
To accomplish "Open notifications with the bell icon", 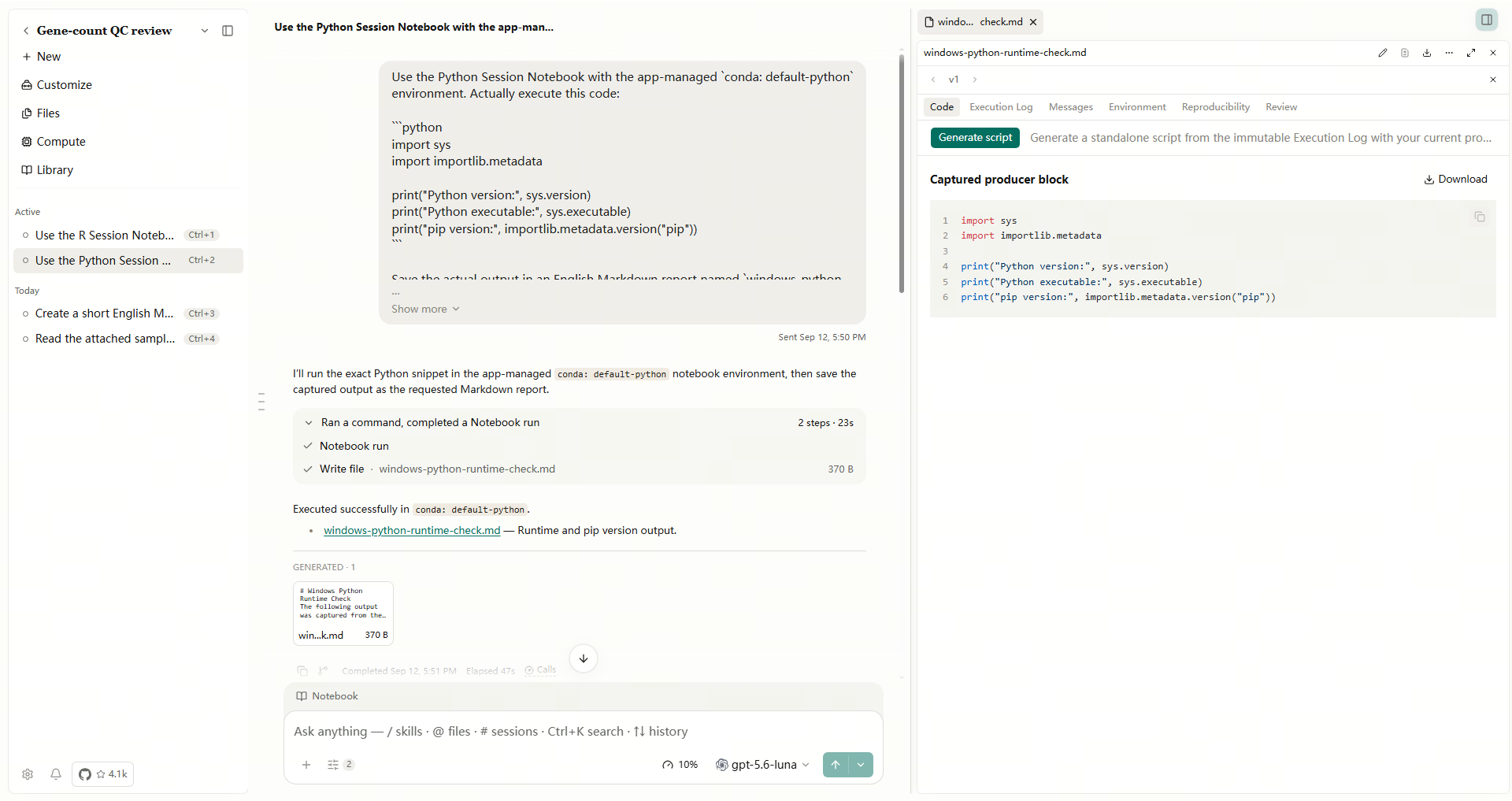I will point(56,774).
